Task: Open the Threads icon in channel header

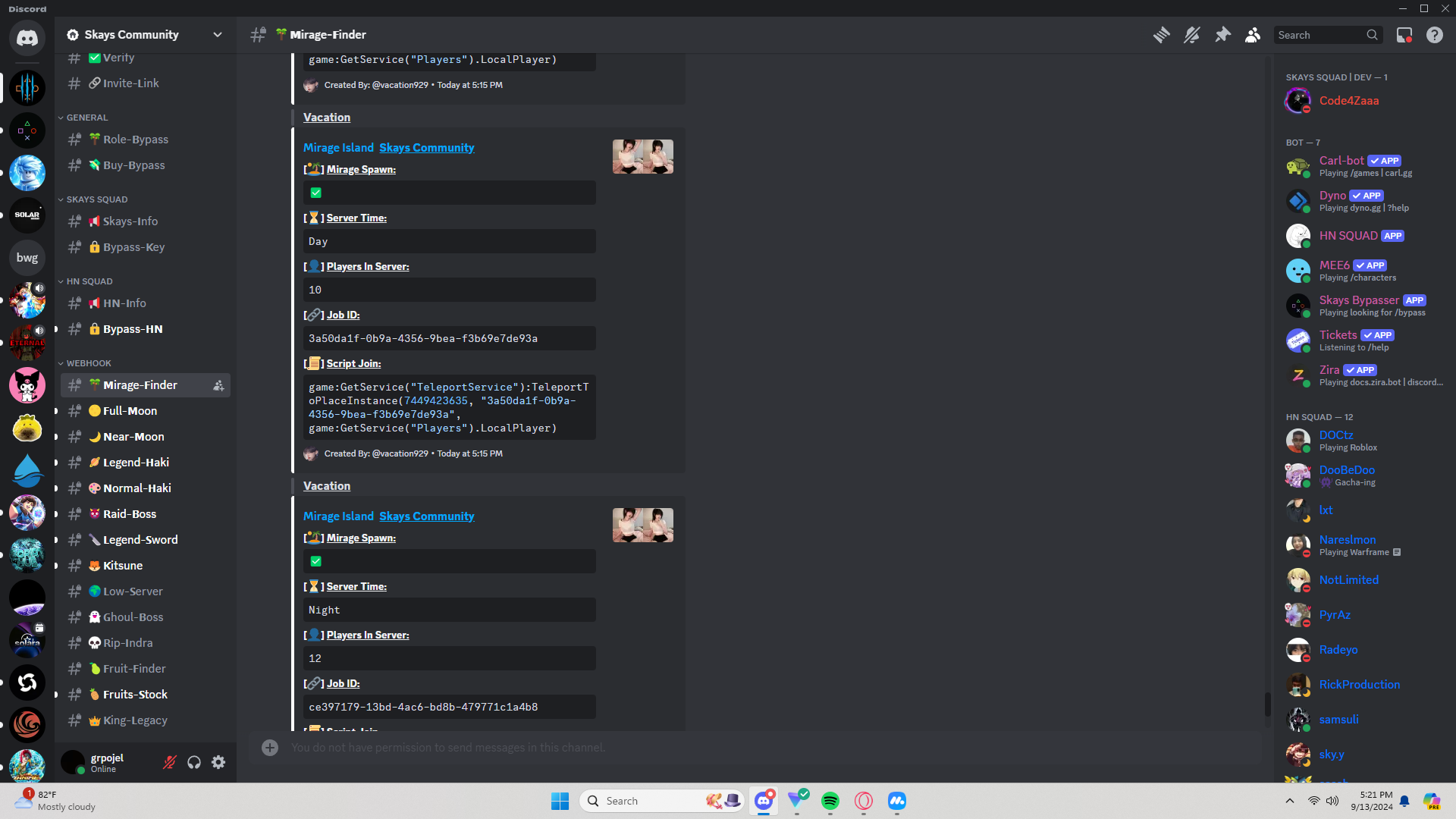Action: point(1161,35)
